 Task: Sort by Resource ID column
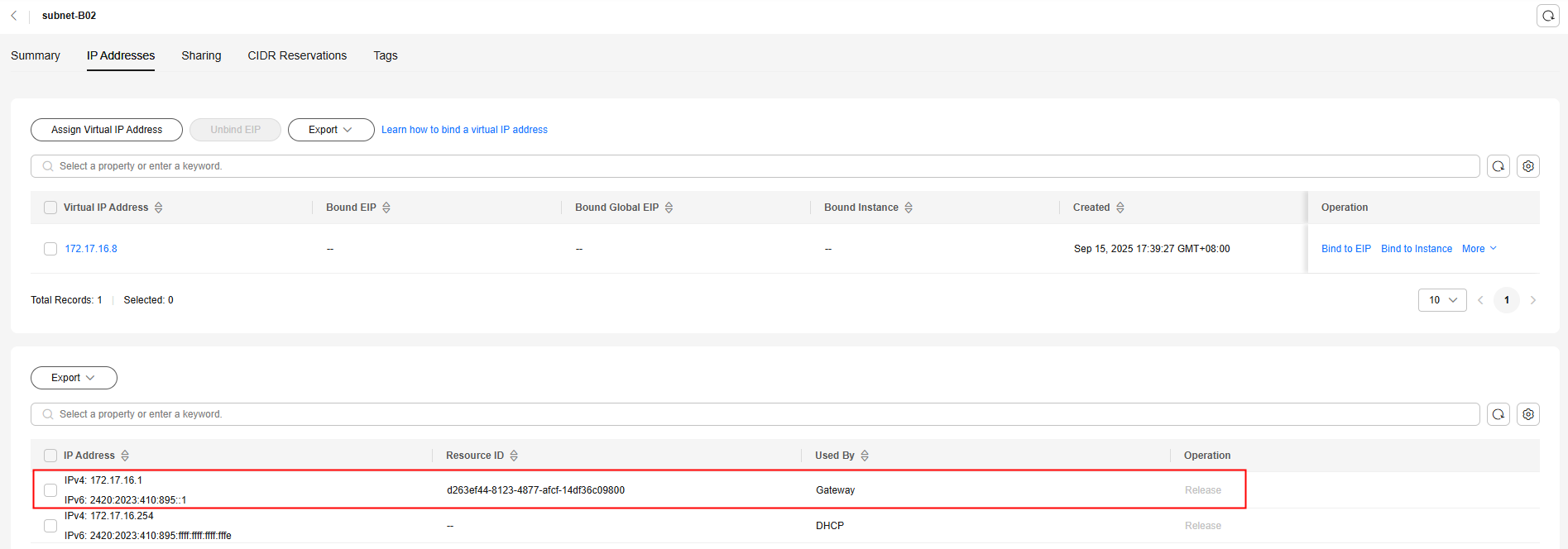click(514, 456)
